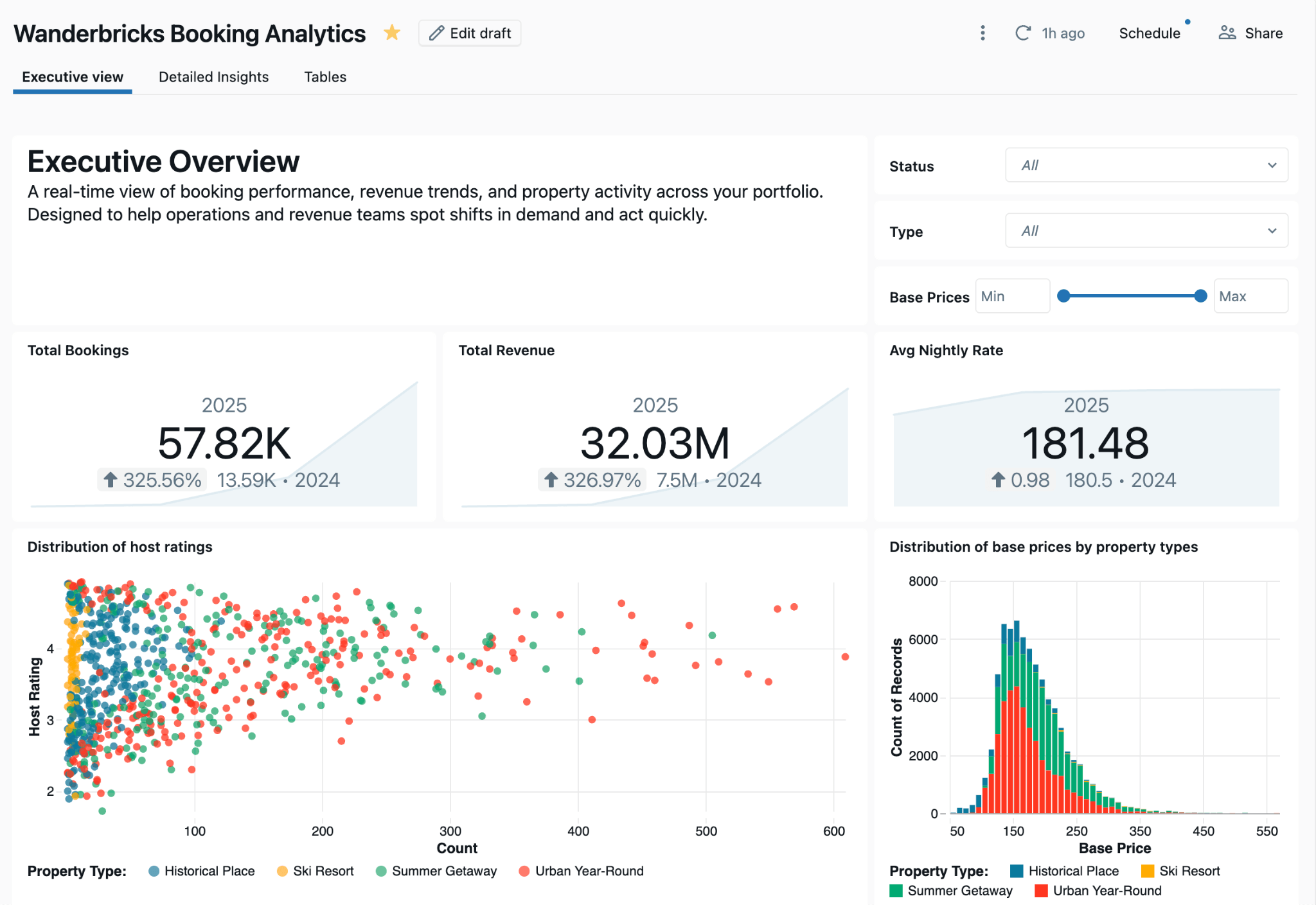Switch to the Executive view tab
Screen dimensions: 1316x905
73,77
